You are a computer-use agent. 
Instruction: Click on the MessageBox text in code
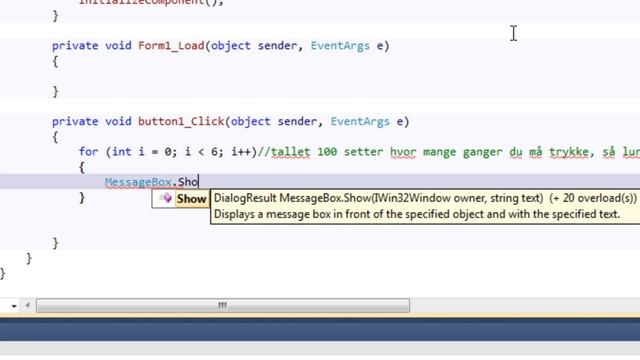tap(138, 182)
